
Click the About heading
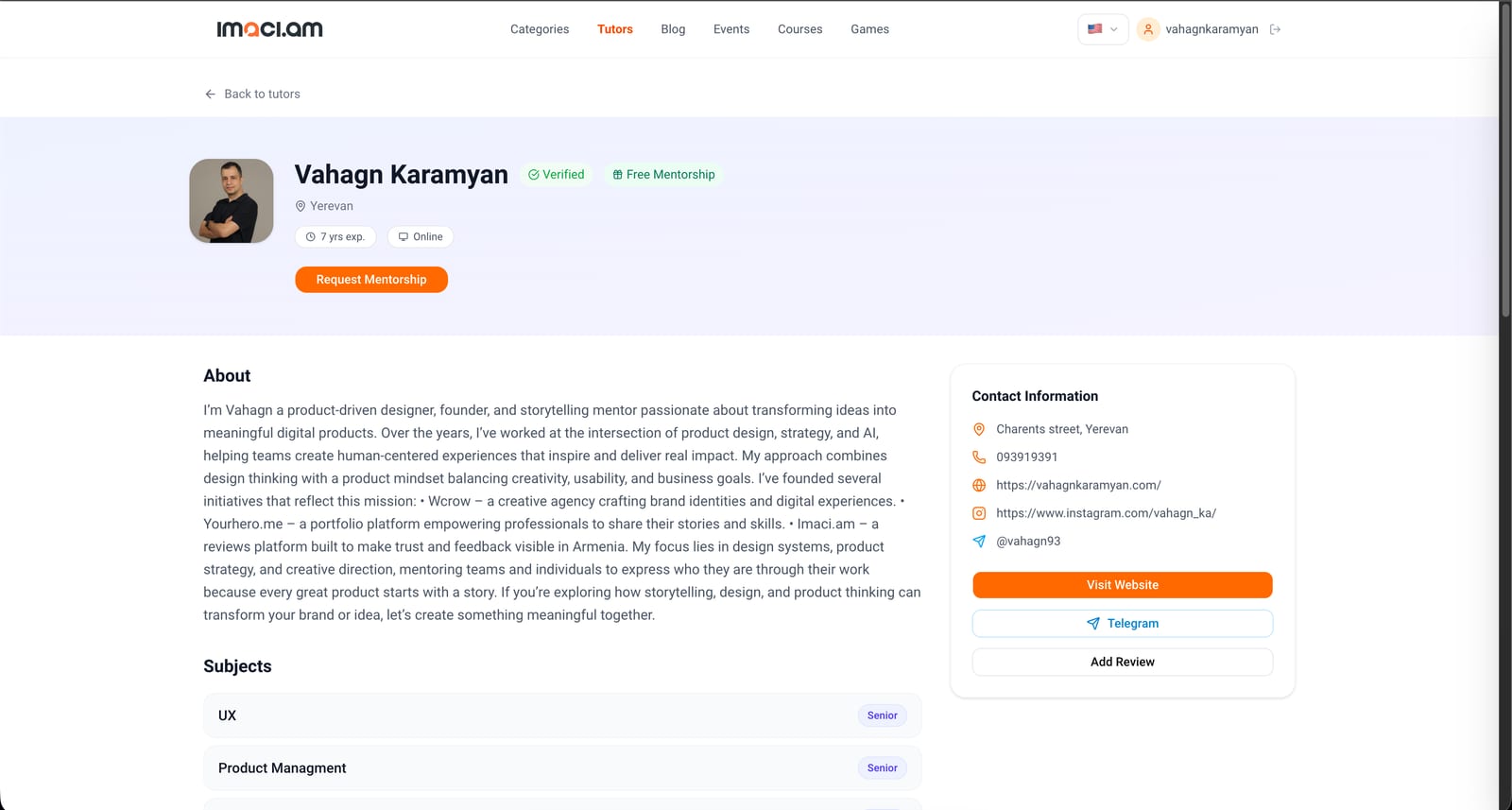227,376
